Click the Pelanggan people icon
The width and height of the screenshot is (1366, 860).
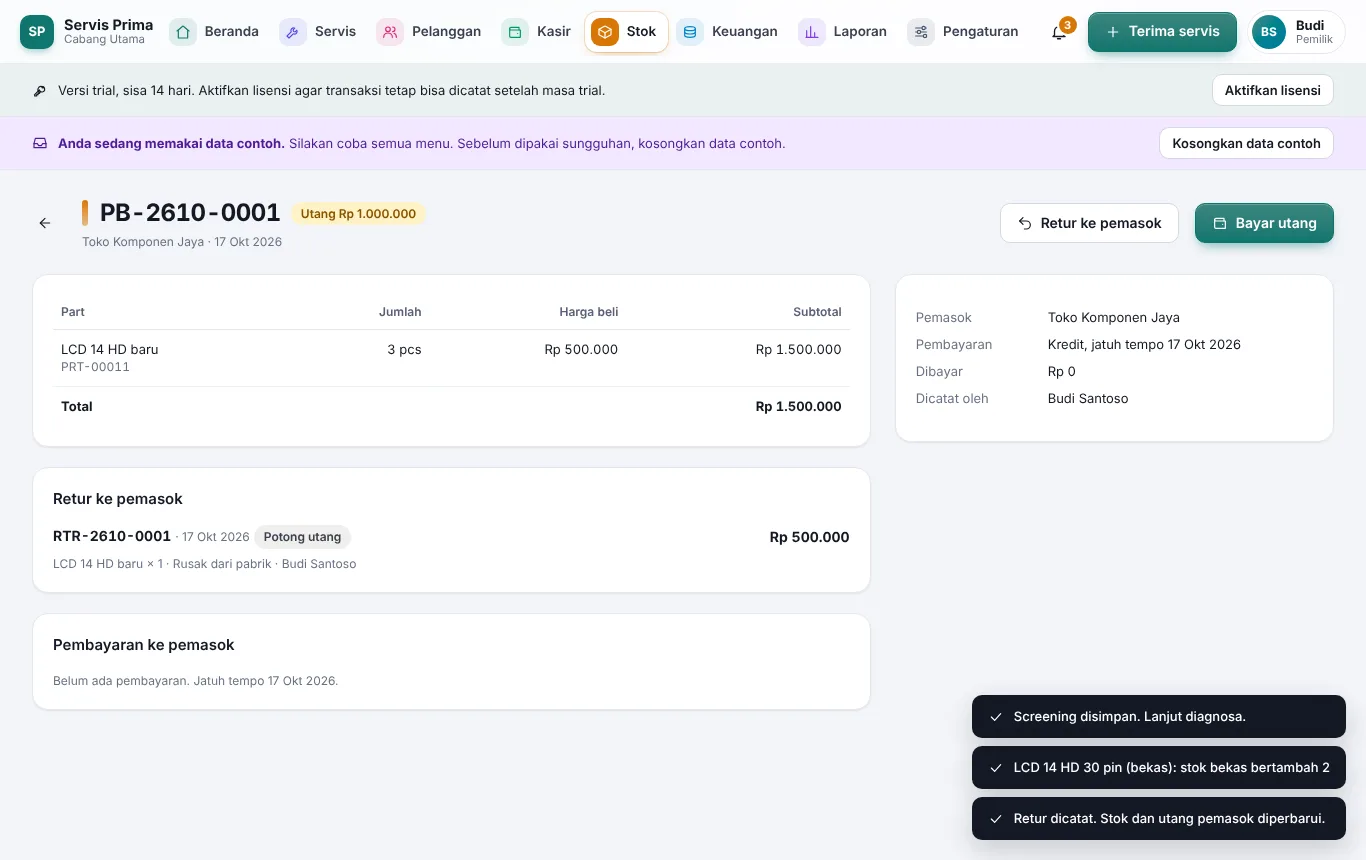click(390, 32)
